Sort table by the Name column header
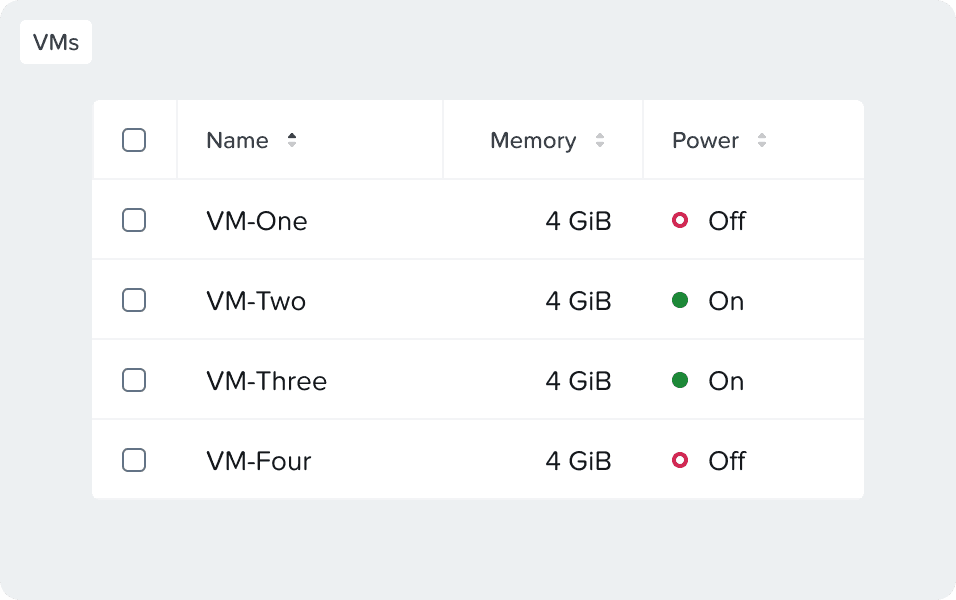The width and height of the screenshot is (956, 600). [x=237, y=140]
